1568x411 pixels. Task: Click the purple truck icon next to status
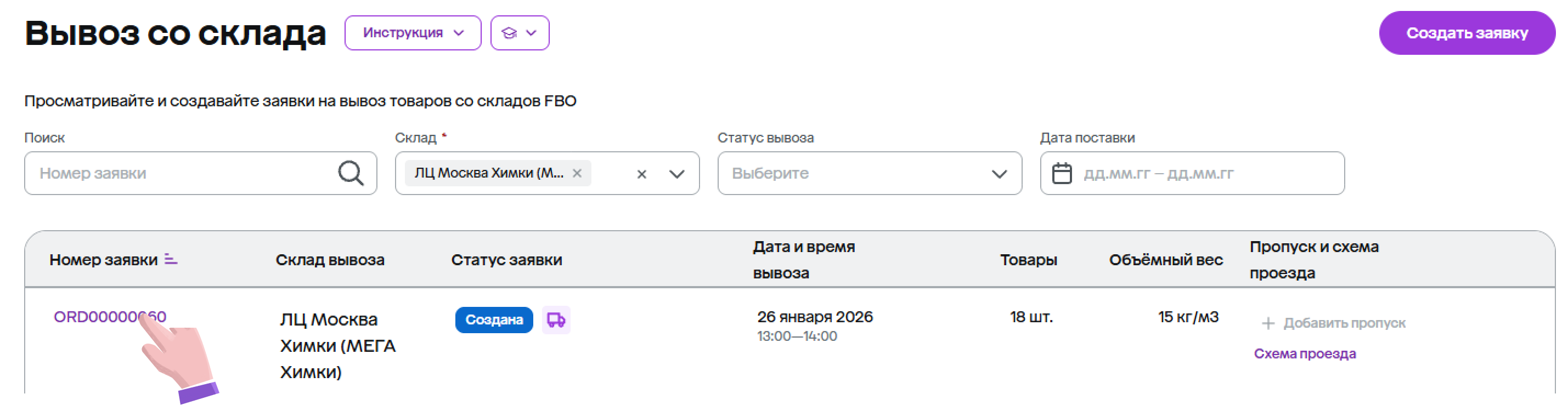(x=556, y=320)
